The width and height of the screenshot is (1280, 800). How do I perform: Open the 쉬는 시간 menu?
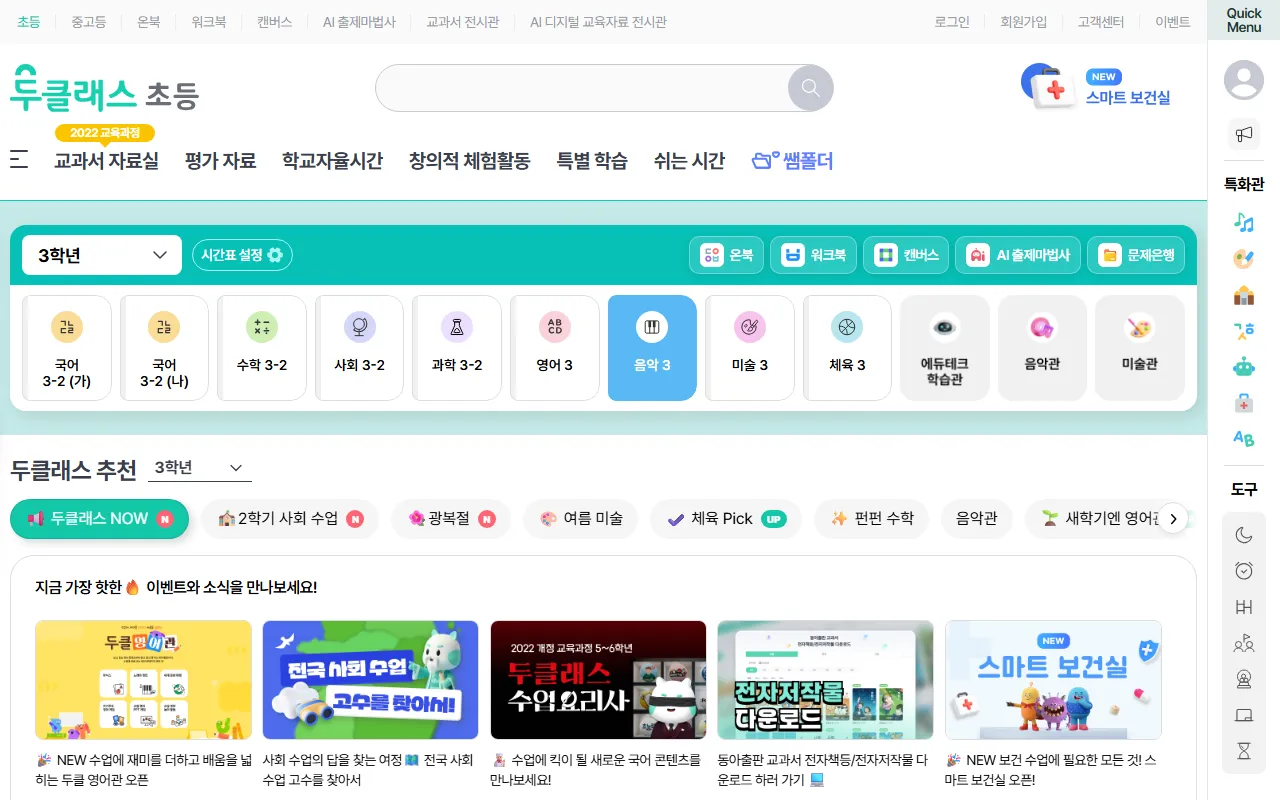click(689, 160)
